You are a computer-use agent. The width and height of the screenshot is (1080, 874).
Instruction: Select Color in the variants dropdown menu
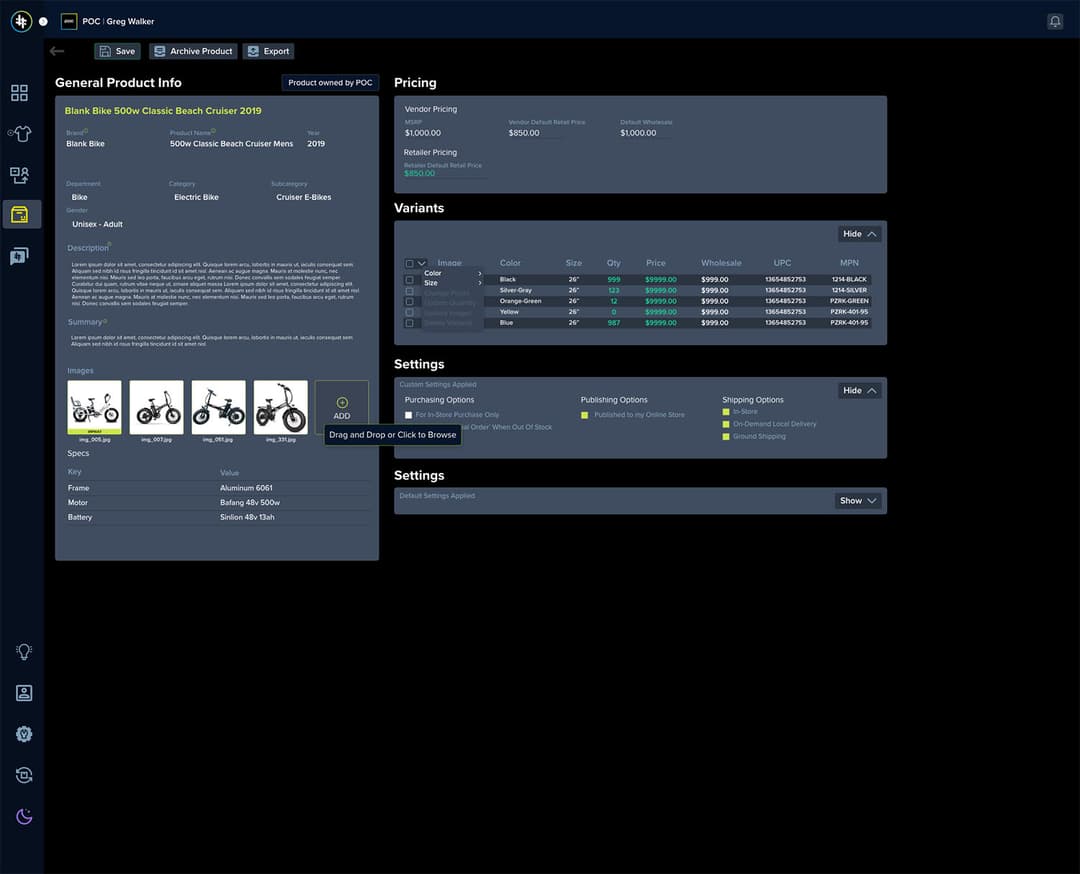point(433,273)
